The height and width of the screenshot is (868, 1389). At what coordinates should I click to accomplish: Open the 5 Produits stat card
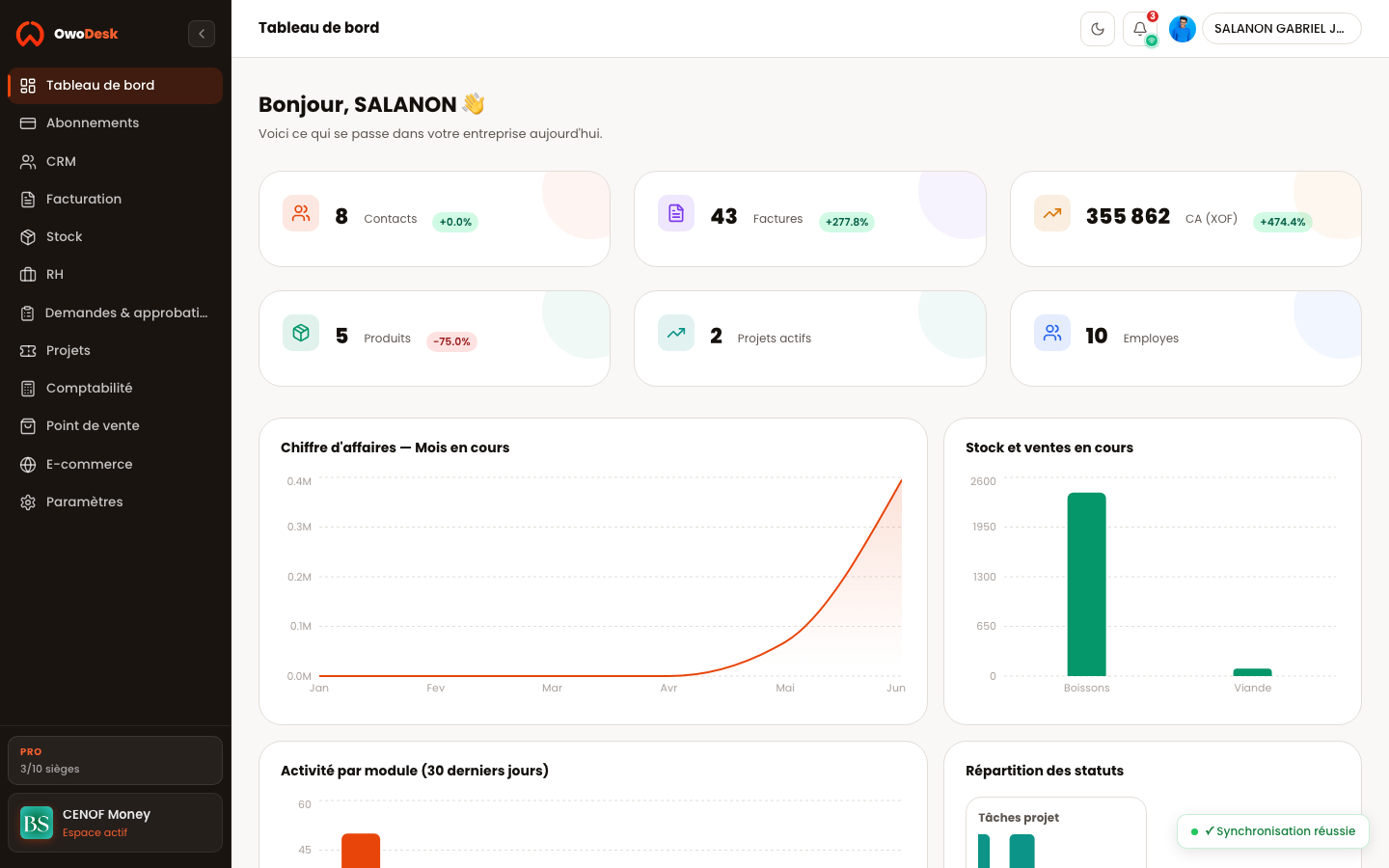pyautogui.click(x=434, y=339)
